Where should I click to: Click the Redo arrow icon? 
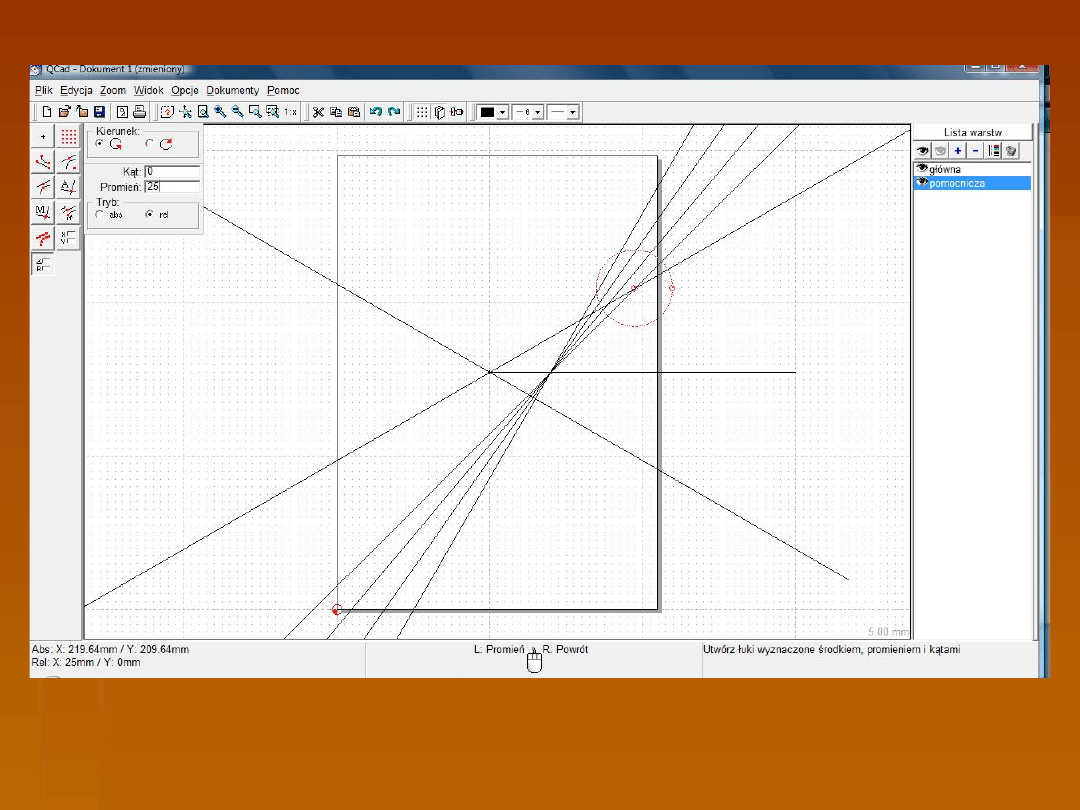tap(394, 112)
